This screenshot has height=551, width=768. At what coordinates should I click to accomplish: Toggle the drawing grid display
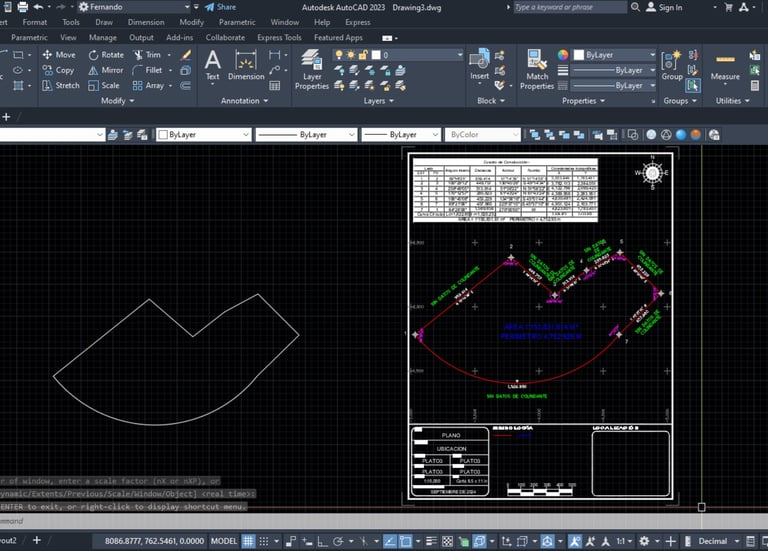(248, 541)
